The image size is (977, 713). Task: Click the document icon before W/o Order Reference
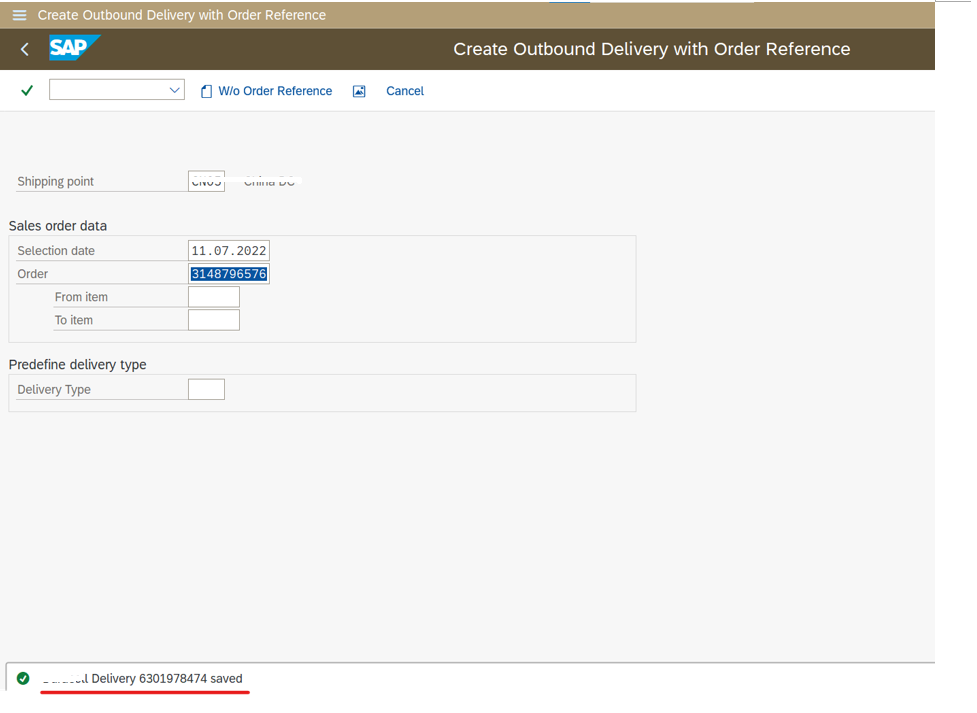click(206, 92)
